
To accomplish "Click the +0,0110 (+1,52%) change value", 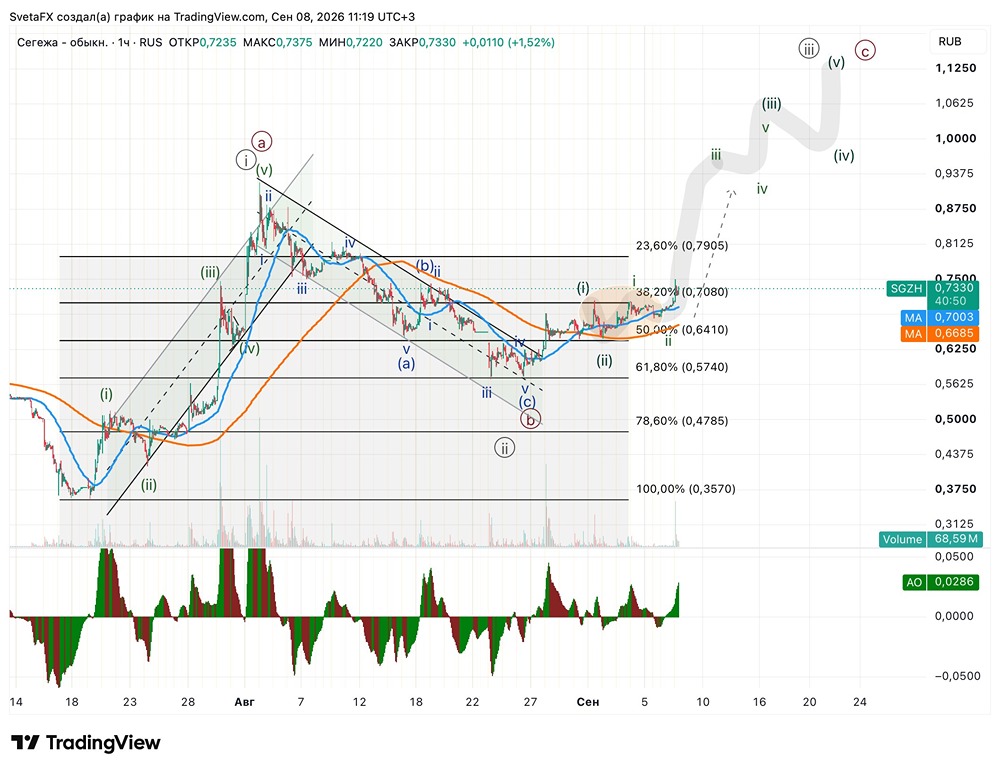I will click(508, 42).
